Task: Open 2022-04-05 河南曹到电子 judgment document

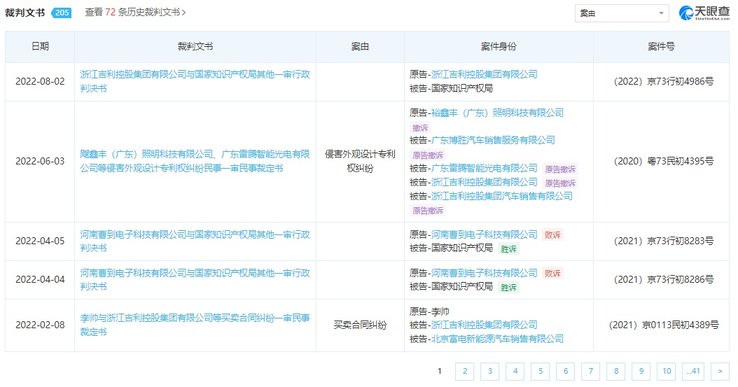Action: coord(195,241)
